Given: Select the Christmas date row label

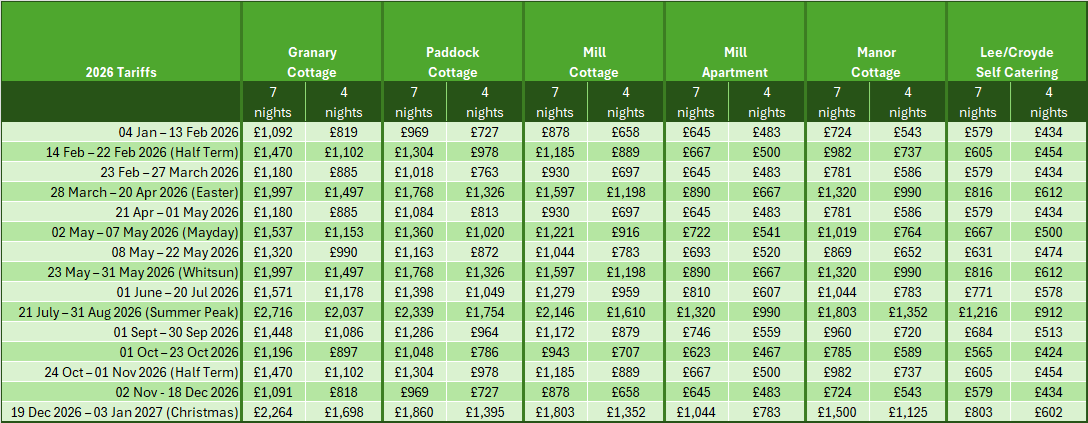Looking at the screenshot, I should point(125,413).
